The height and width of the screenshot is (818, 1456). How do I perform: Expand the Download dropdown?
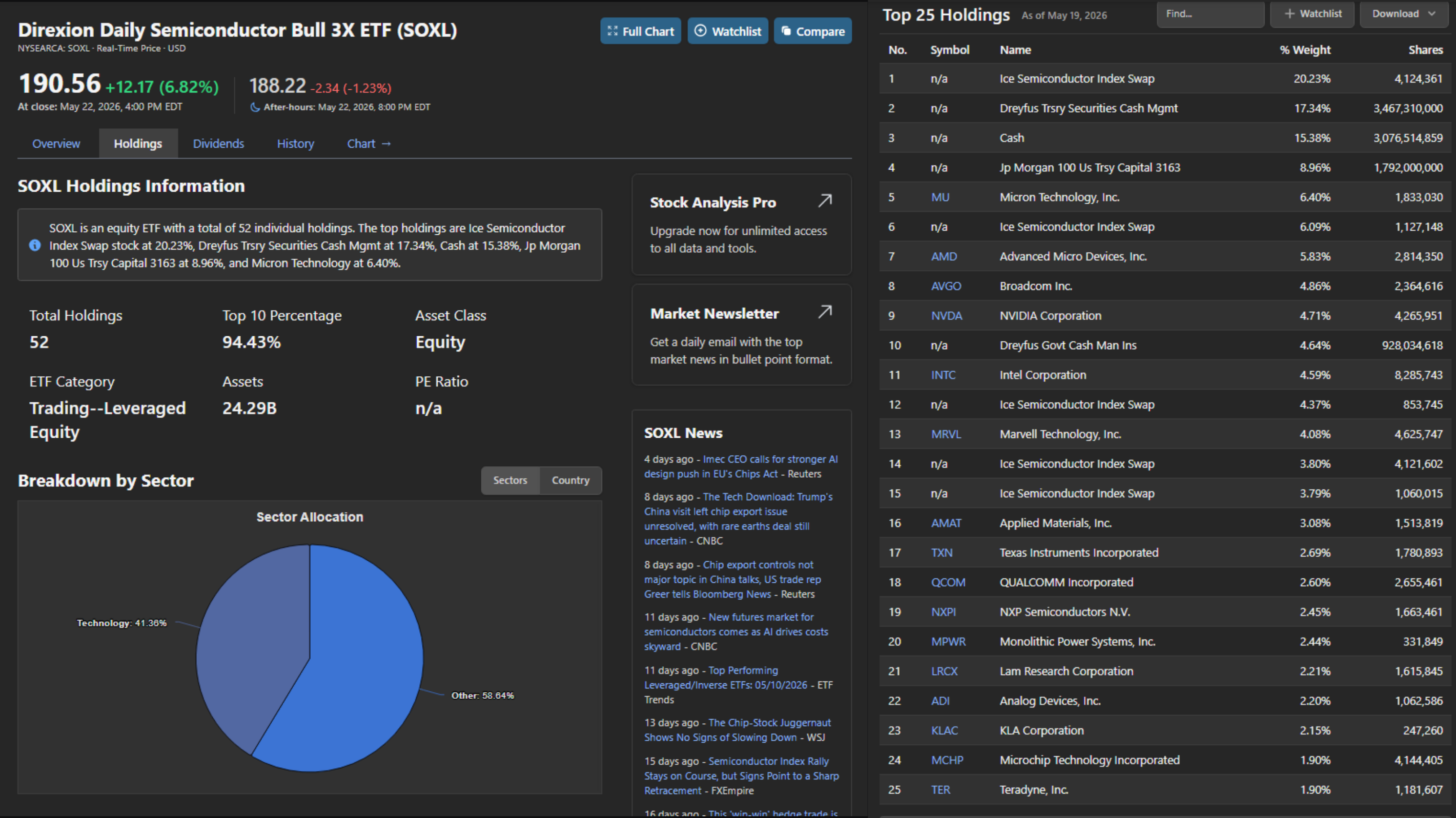coord(1403,14)
